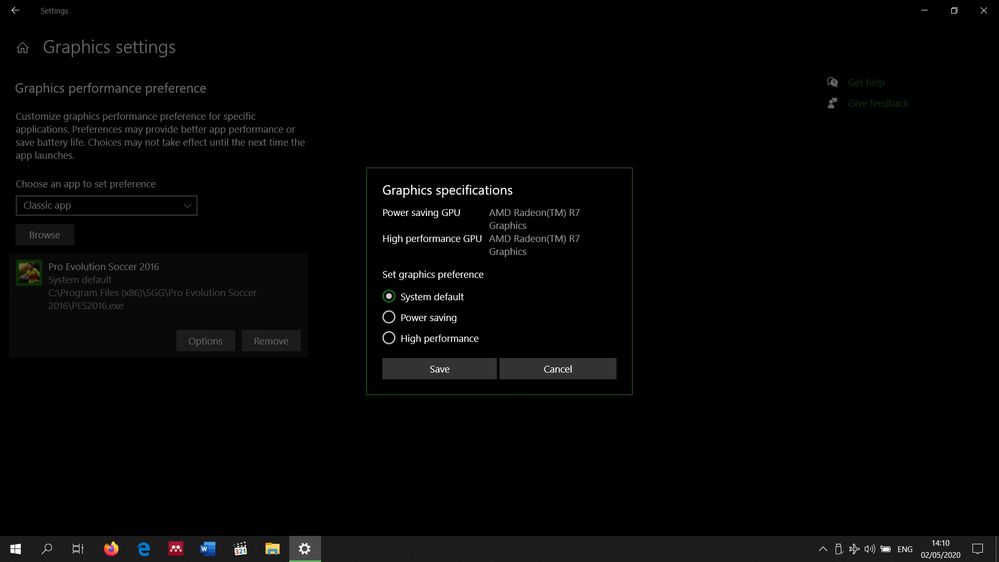Open File Explorer from the taskbar

272,549
